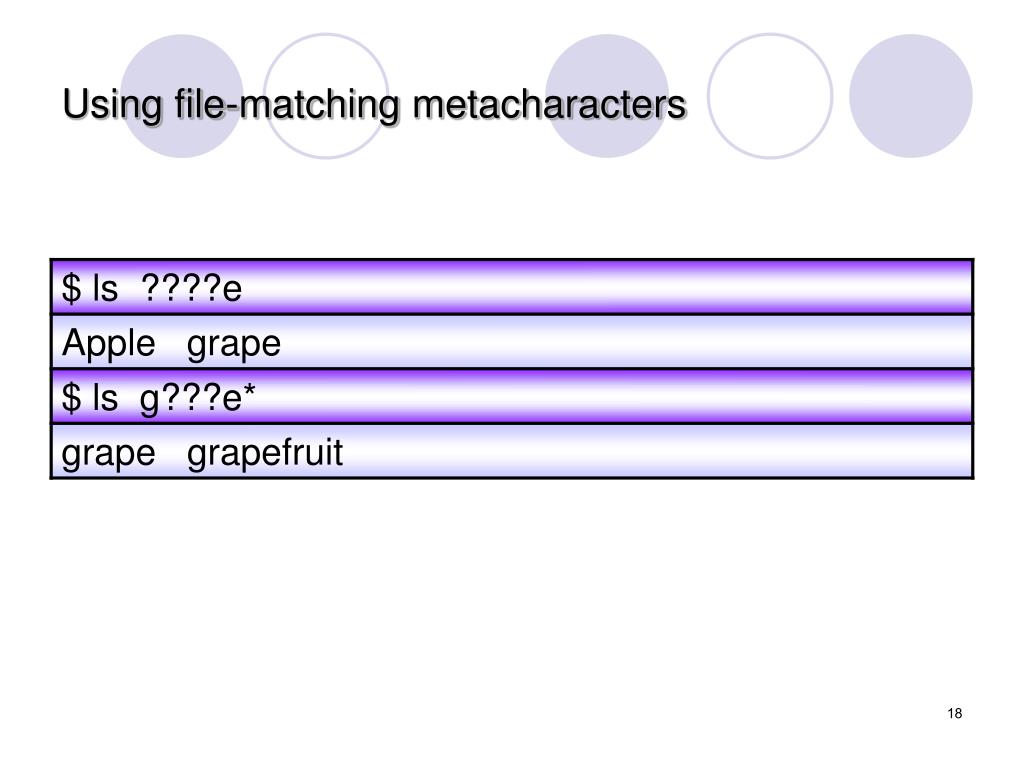Click the slide title "Using file-matching metacharacters"
Screen dimensions: 1024x768
pyautogui.click(x=374, y=104)
